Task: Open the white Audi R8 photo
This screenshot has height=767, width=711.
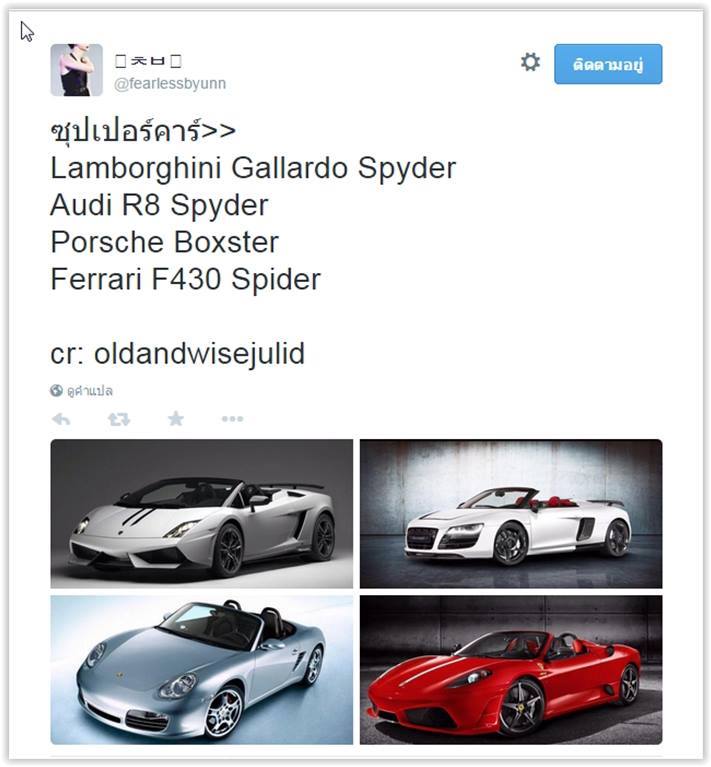Action: pos(511,514)
